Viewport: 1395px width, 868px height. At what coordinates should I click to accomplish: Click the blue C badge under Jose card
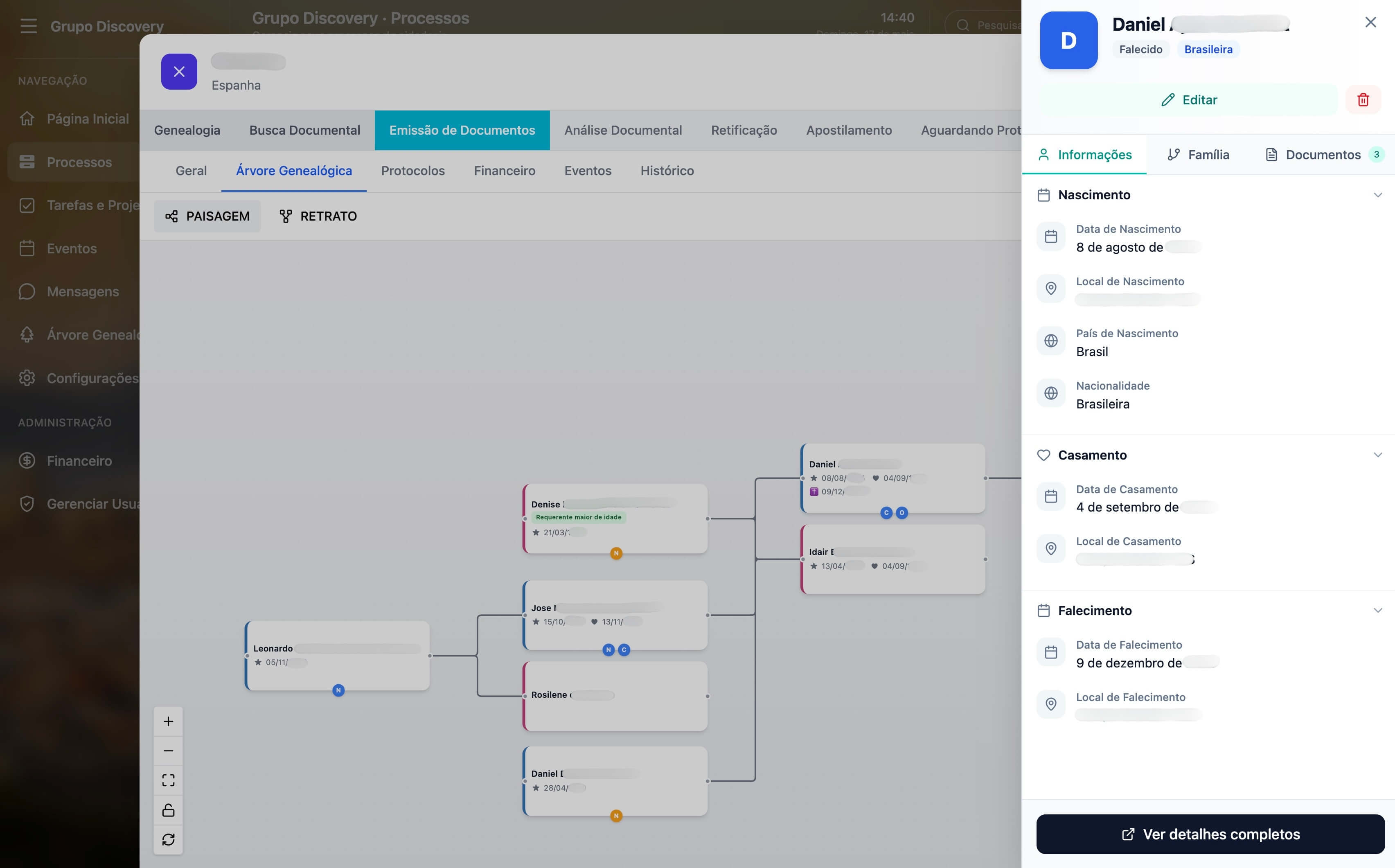(624, 650)
